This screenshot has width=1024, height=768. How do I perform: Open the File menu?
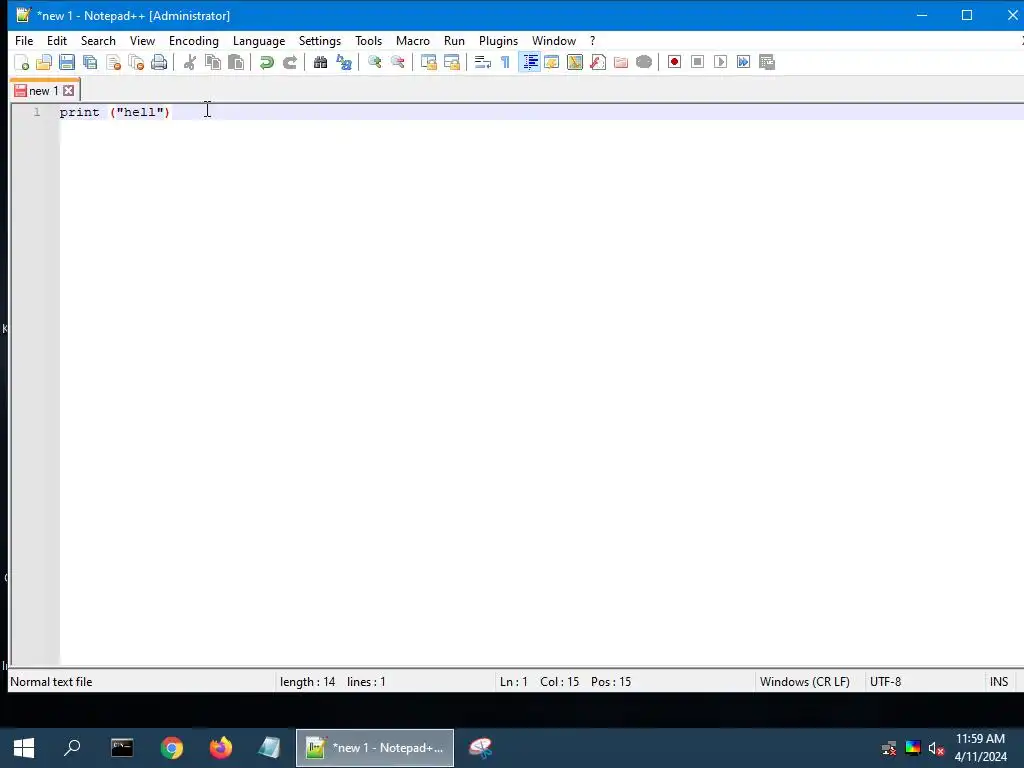click(24, 40)
